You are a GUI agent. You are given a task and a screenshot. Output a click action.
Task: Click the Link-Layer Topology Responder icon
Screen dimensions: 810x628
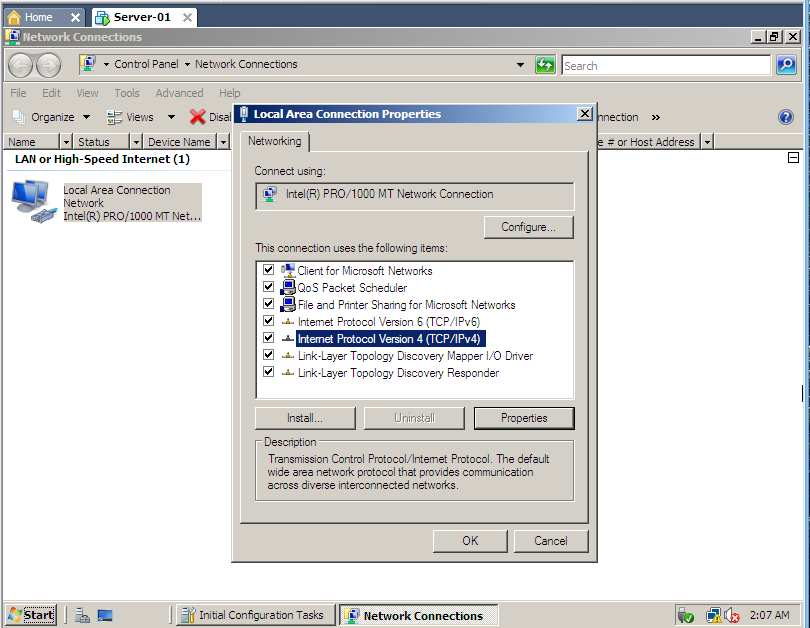pos(288,373)
